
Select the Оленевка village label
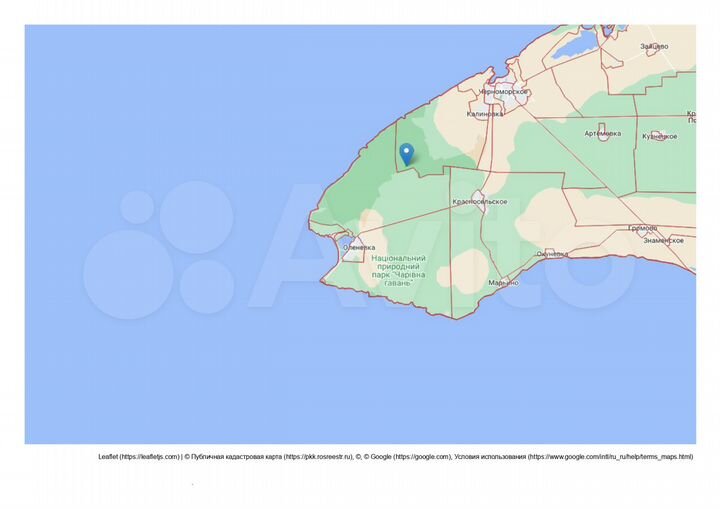pos(358,247)
